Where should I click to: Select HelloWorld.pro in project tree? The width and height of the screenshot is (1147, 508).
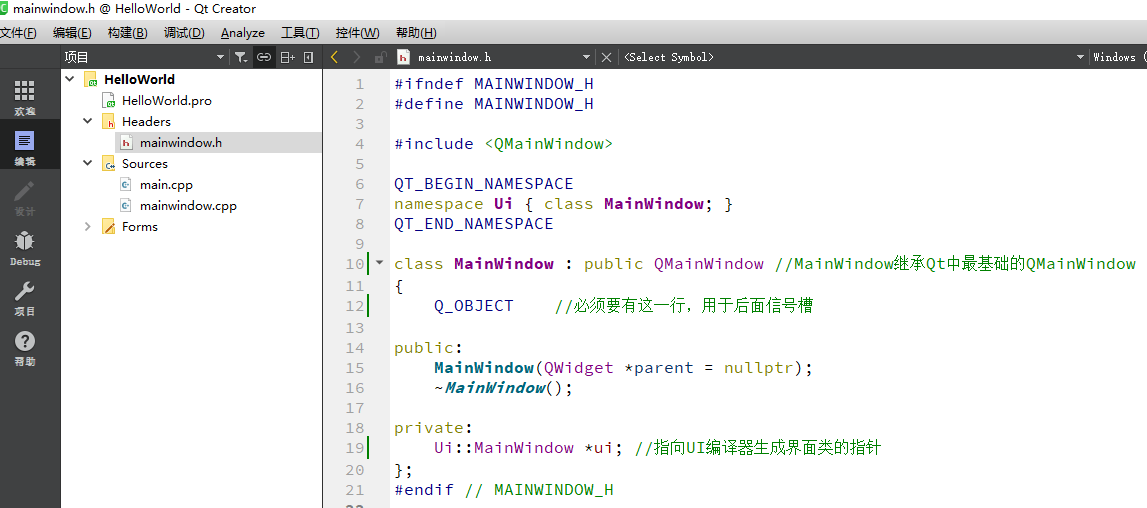click(x=167, y=101)
